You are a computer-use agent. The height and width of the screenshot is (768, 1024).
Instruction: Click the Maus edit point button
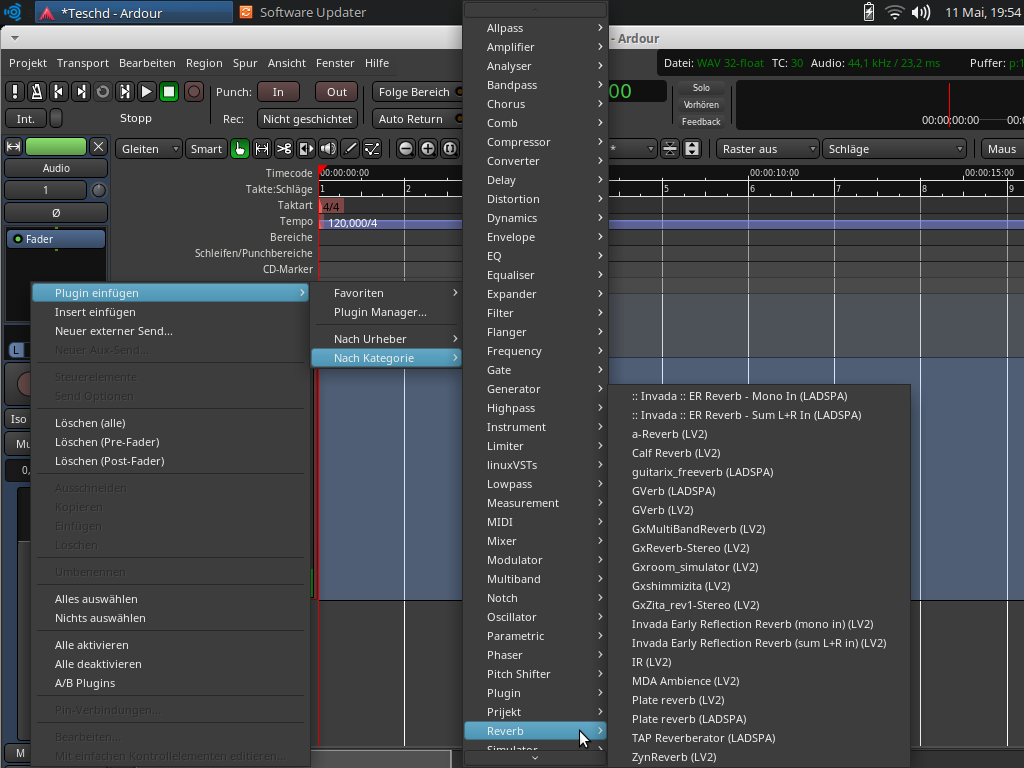coord(1002,149)
